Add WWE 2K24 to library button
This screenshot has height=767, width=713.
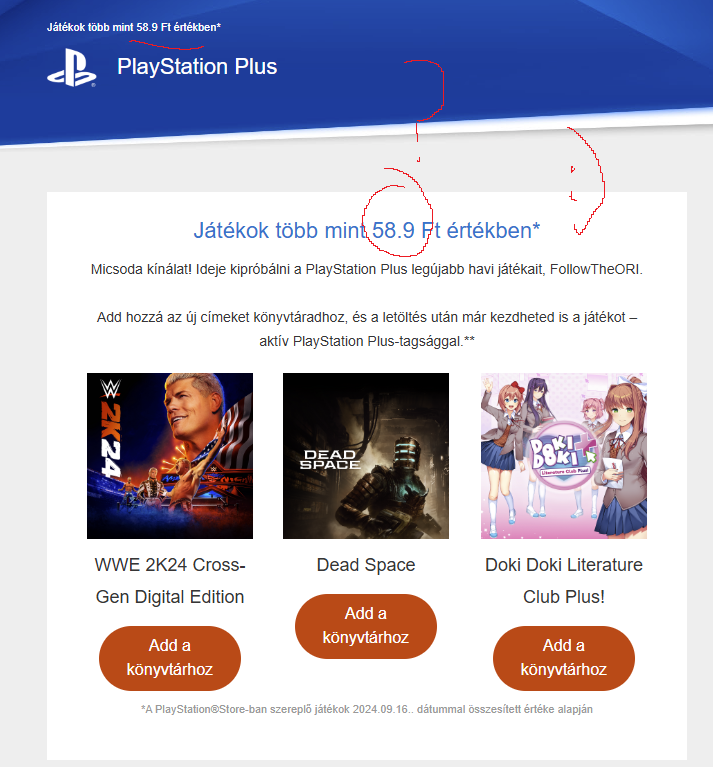pyautogui.click(x=170, y=658)
